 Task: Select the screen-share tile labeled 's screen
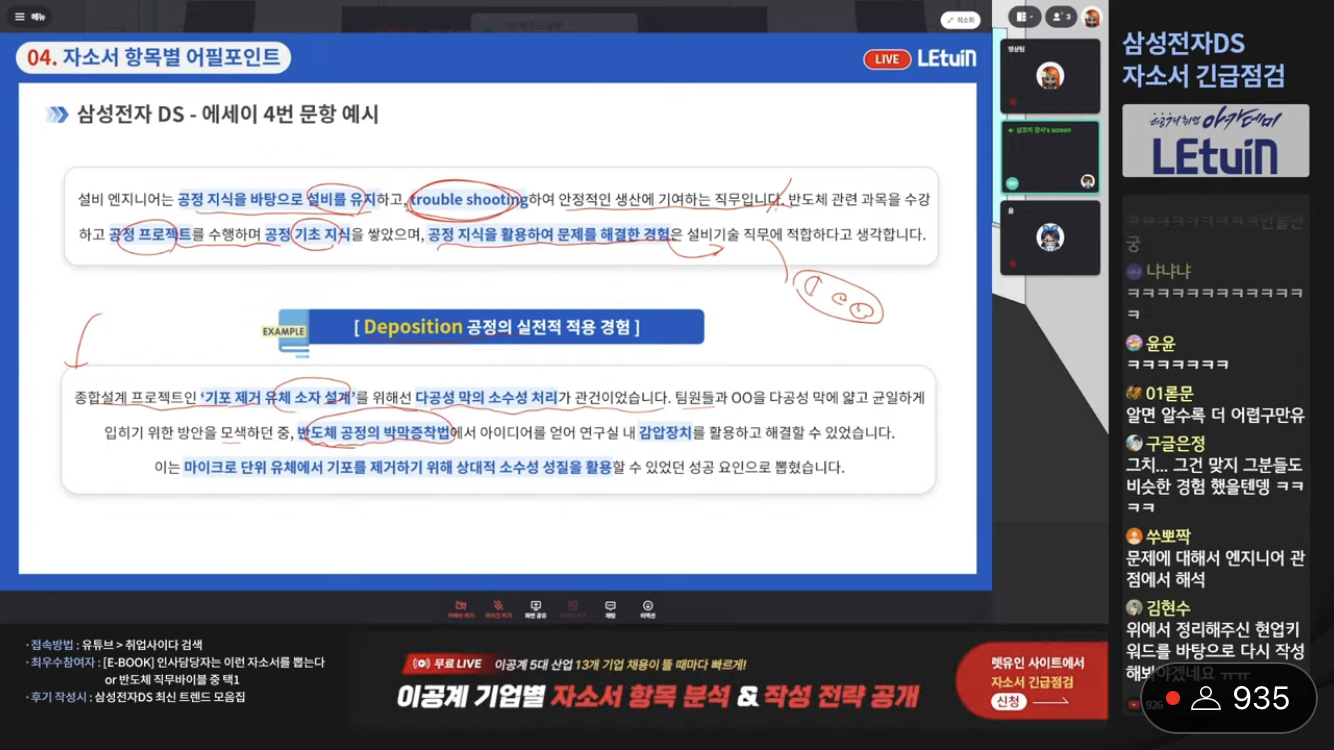point(1050,157)
